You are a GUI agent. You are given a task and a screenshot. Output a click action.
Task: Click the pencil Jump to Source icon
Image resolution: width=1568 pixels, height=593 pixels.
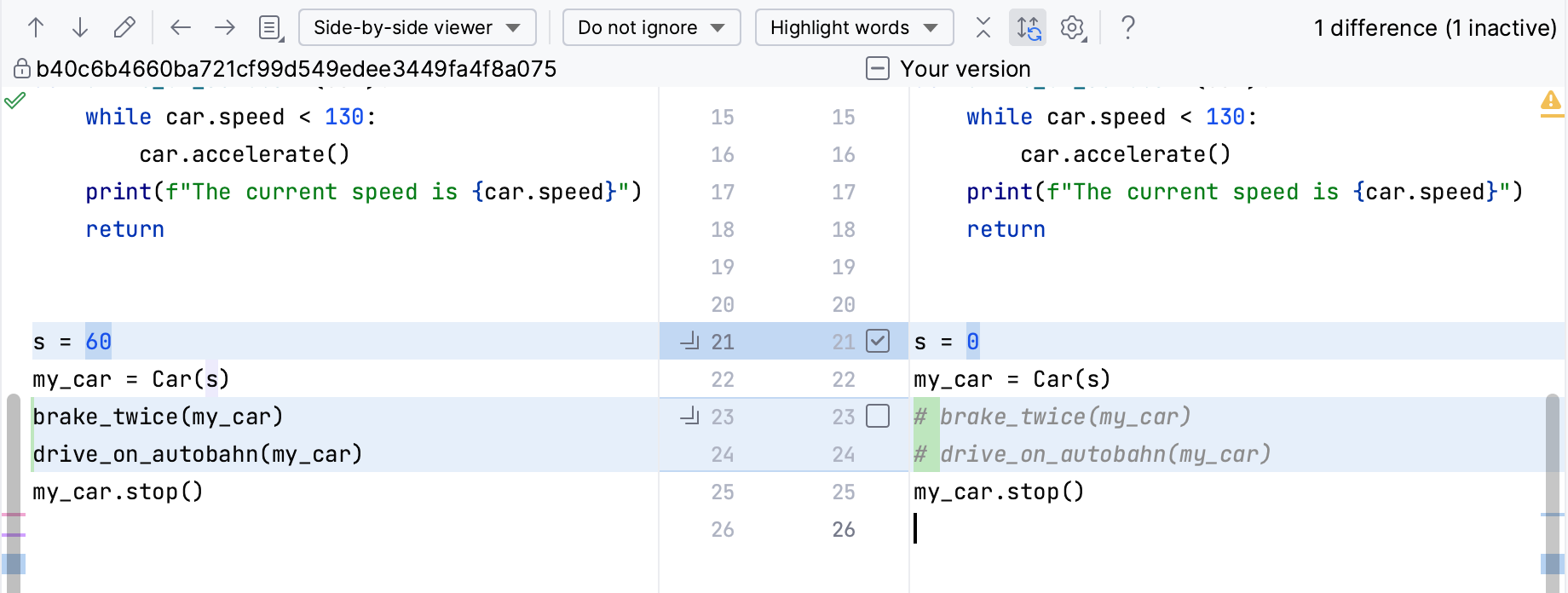(124, 28)
